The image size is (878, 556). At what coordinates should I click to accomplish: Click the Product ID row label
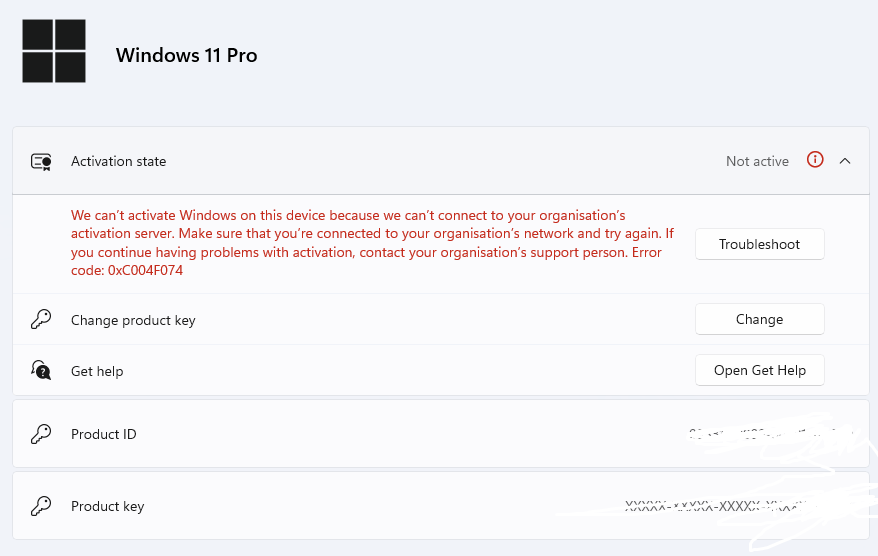[x=104, y=434]
